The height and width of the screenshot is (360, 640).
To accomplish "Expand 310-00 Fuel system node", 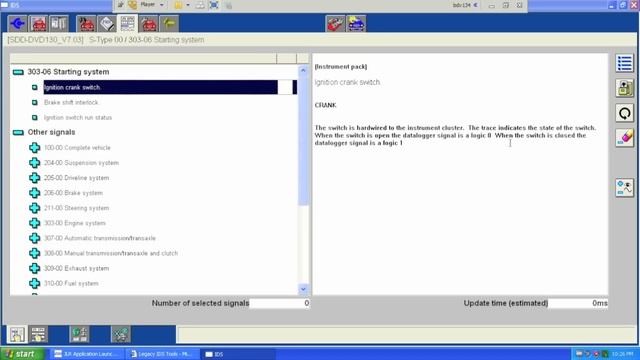I will point(35,284).
